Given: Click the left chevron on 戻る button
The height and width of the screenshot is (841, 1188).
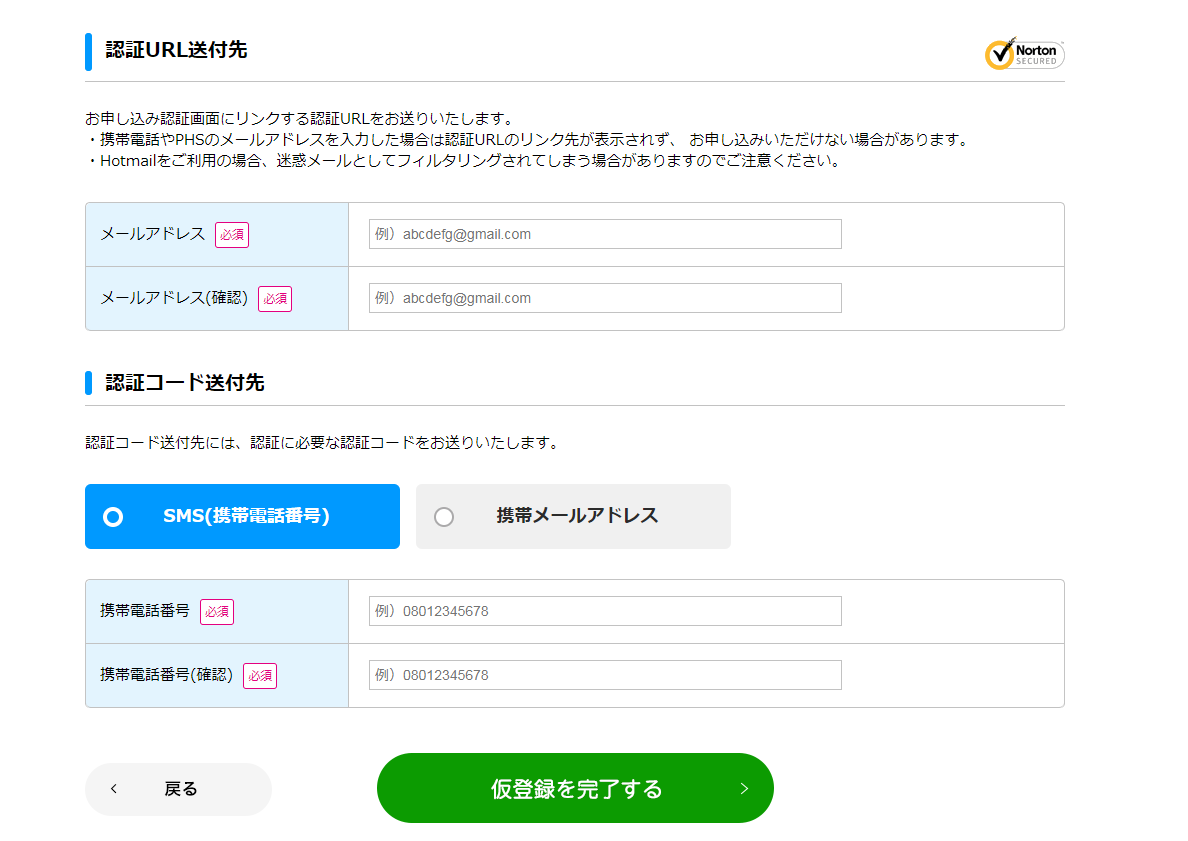Looking at the screenshot, I should pyautogui.click(x=114, y=789).
